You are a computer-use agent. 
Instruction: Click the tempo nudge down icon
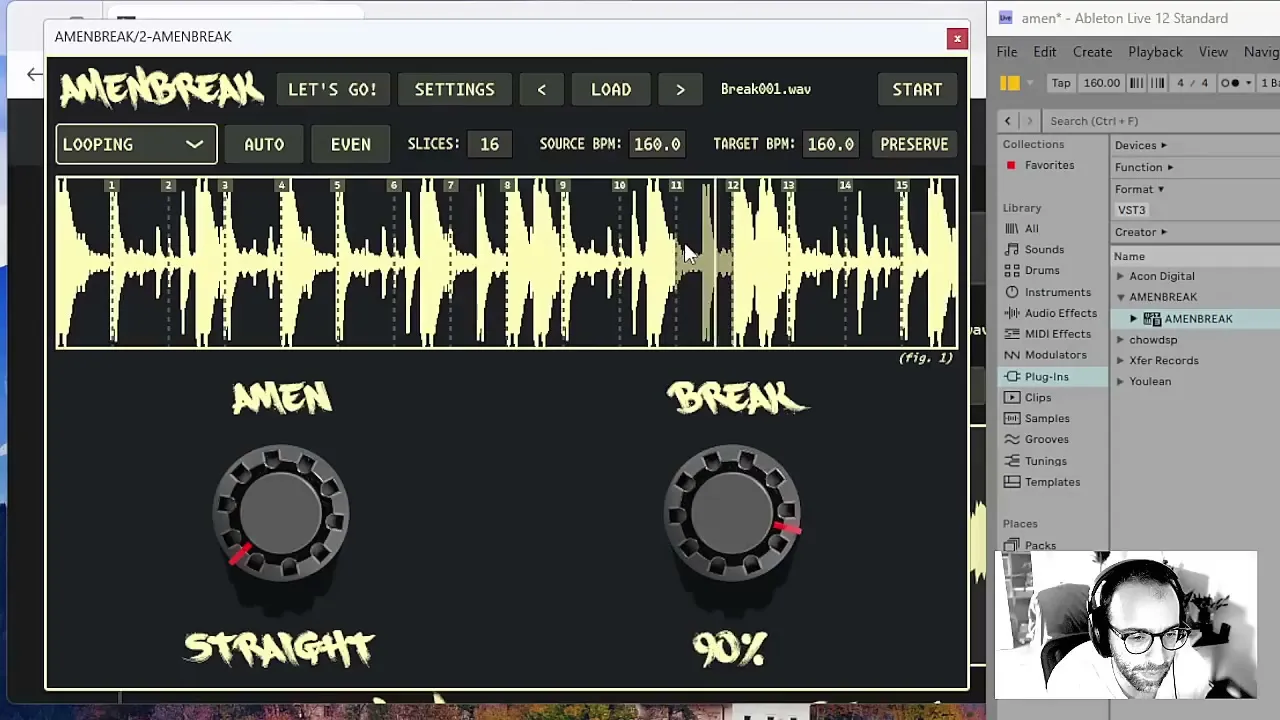(x=1137, y=83)
